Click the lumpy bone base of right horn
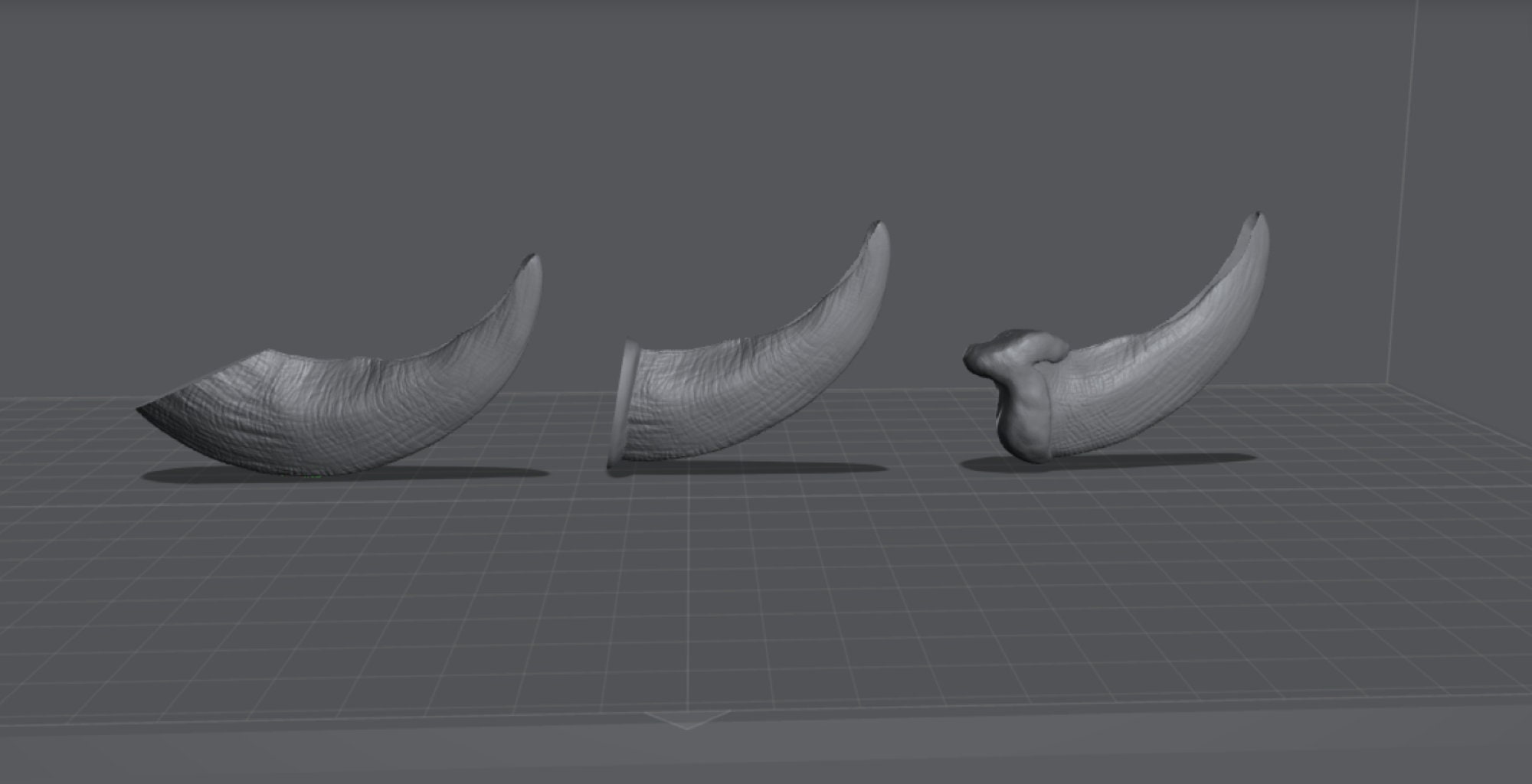Image resolution: width=1532 pixels, height=784 pixels. (x=1011, y=390)
